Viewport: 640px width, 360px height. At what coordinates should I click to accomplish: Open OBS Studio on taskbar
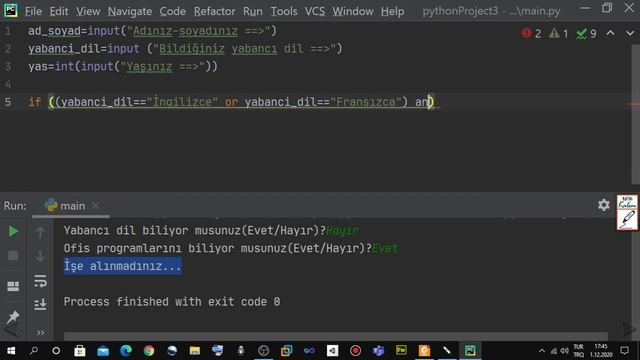264,351
